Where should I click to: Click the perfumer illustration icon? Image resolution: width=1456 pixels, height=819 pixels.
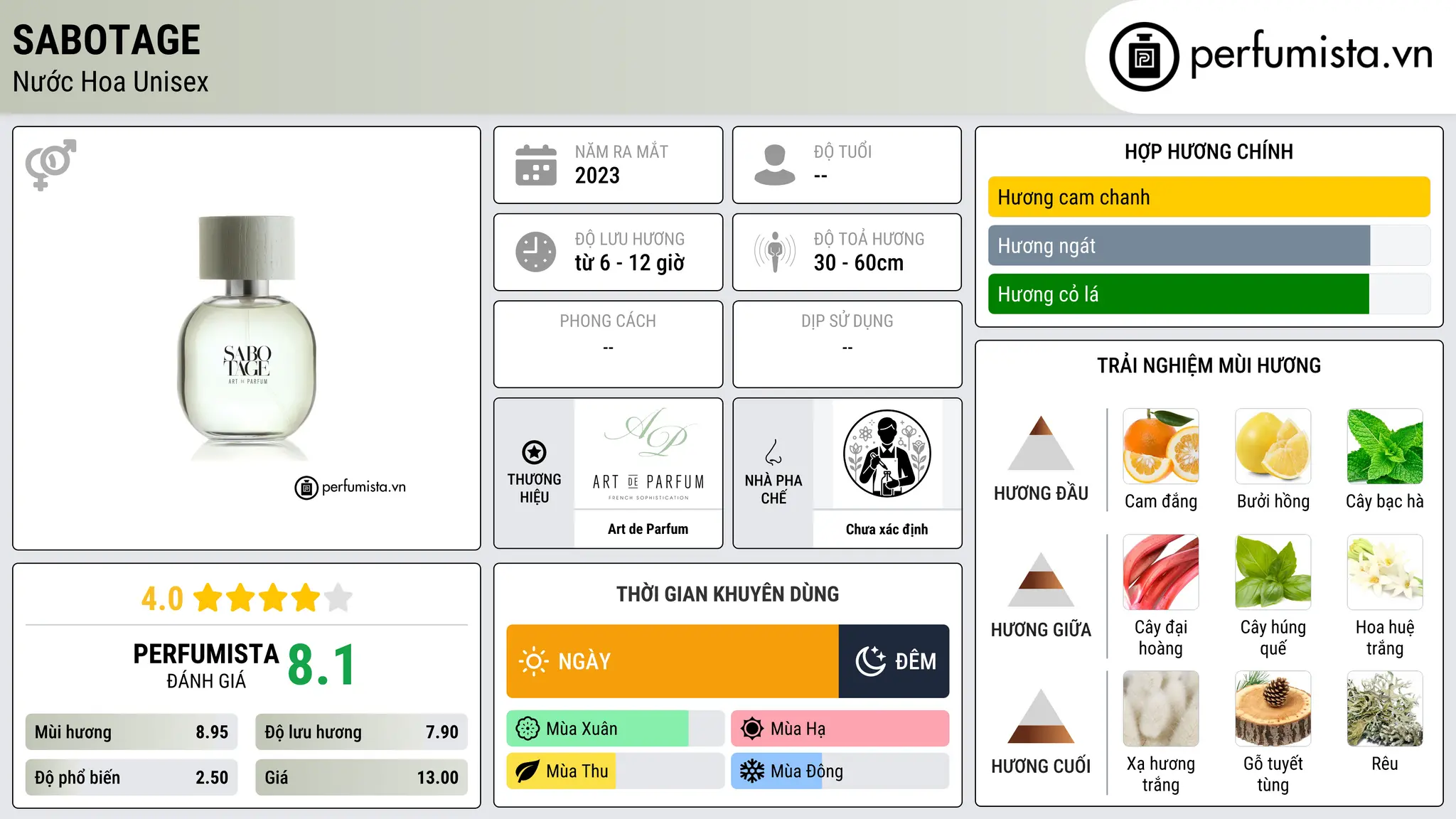coord(887,454)
